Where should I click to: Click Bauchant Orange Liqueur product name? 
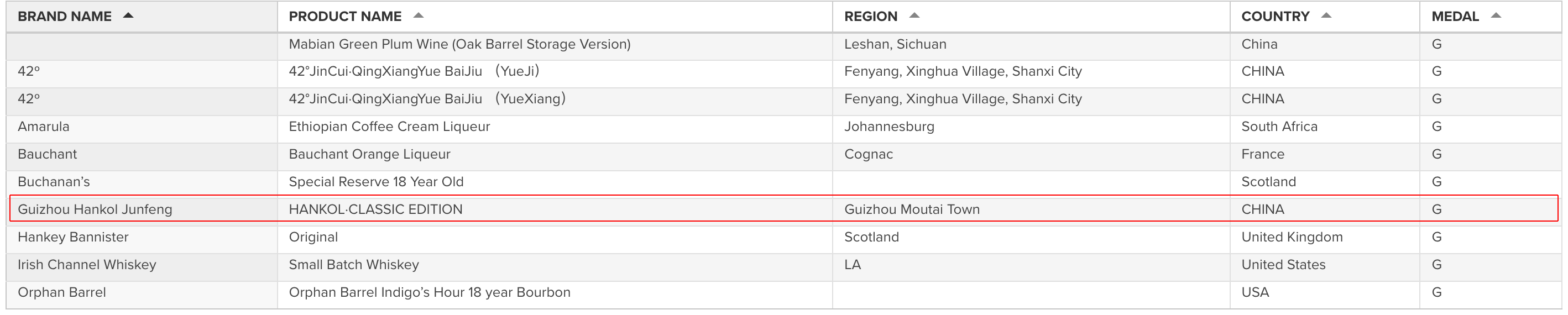point(369,154)
